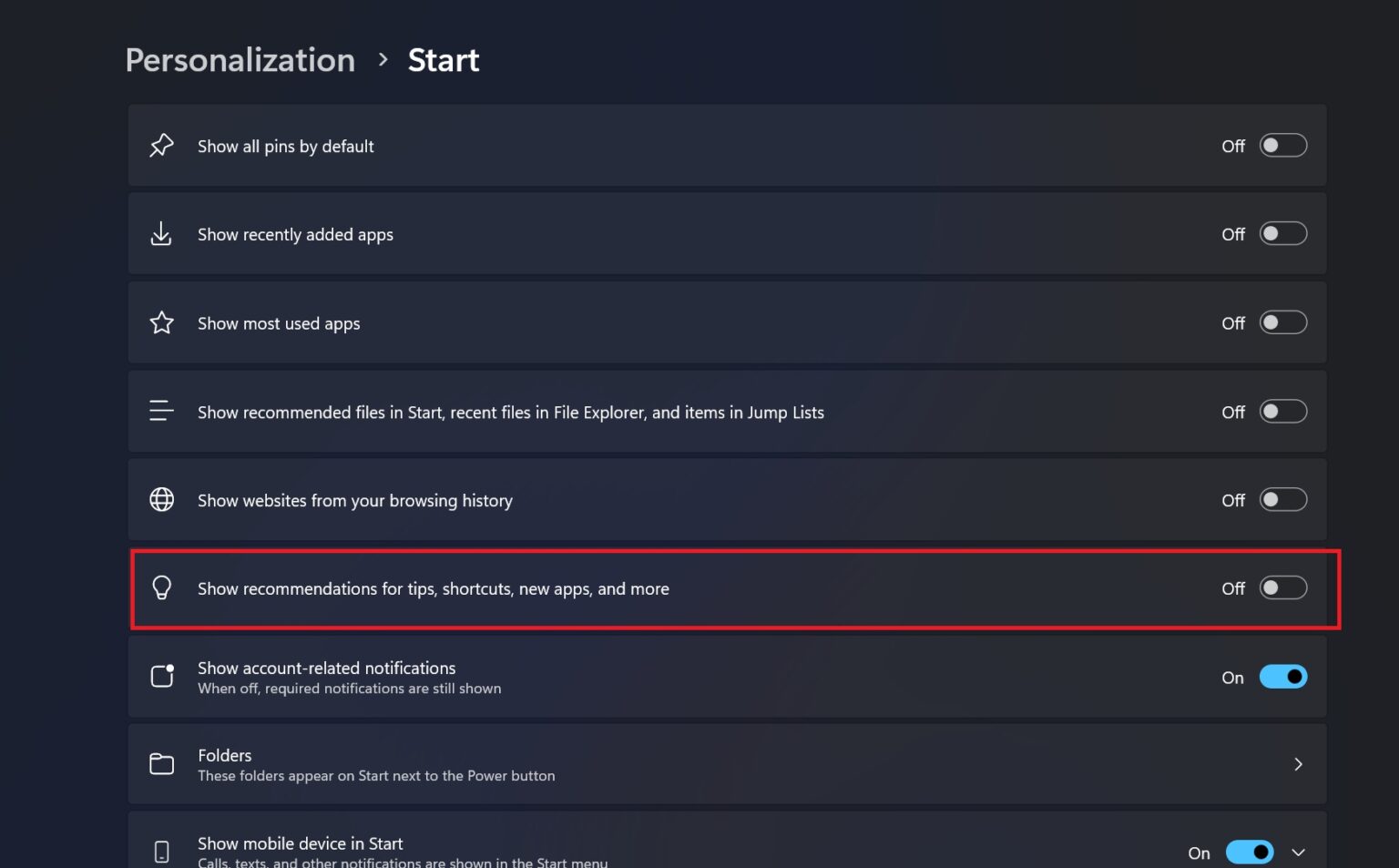Image resolution: width=1399 pixels, height=868 pixels.
Task: Turn off Show mobile device in Start
Action: [x=1250, y=851]
